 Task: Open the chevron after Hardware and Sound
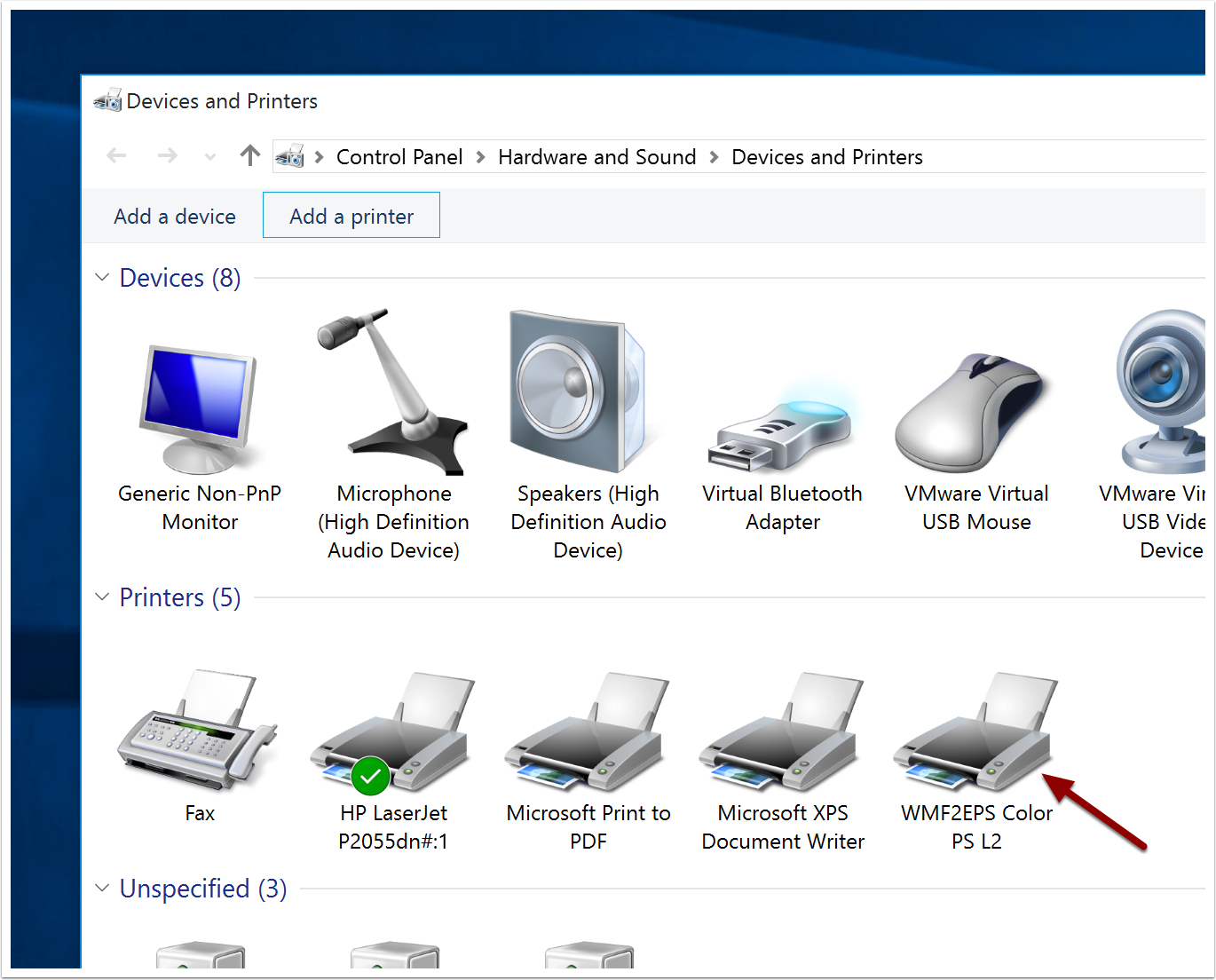pyautogui.click(x=714, y=157)
